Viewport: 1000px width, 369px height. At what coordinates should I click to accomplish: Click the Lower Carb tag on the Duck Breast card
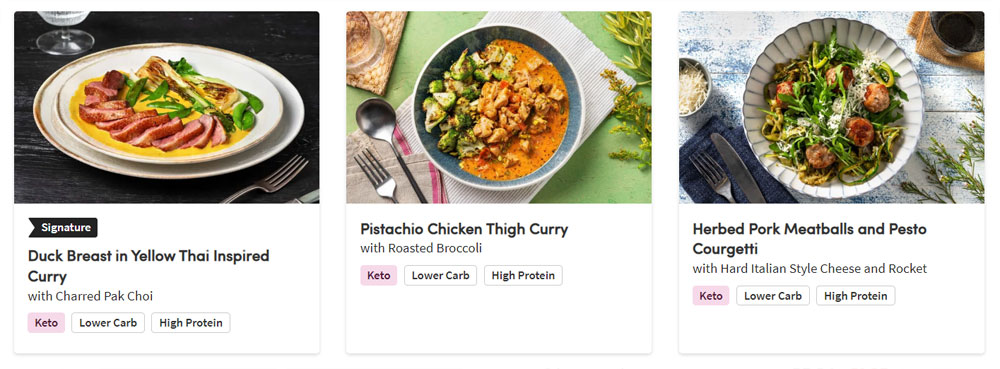click(108, 322)
